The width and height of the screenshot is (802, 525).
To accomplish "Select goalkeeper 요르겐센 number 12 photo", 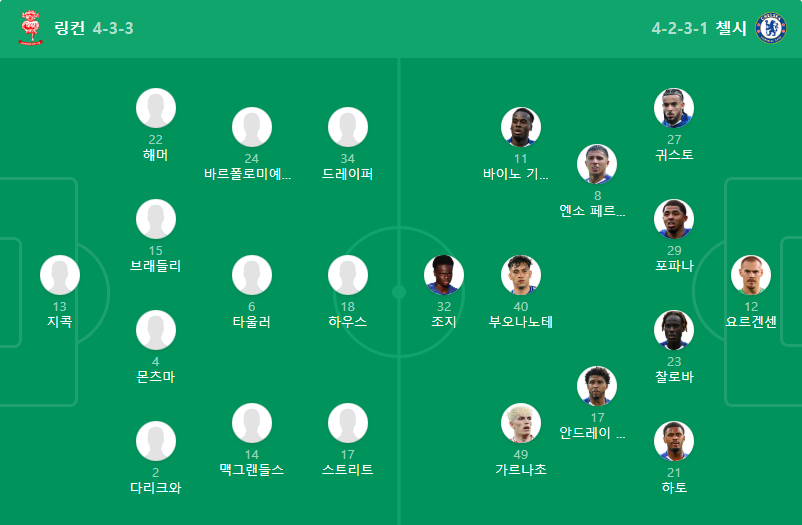I will pyautogui.click(x=751, y=275).
